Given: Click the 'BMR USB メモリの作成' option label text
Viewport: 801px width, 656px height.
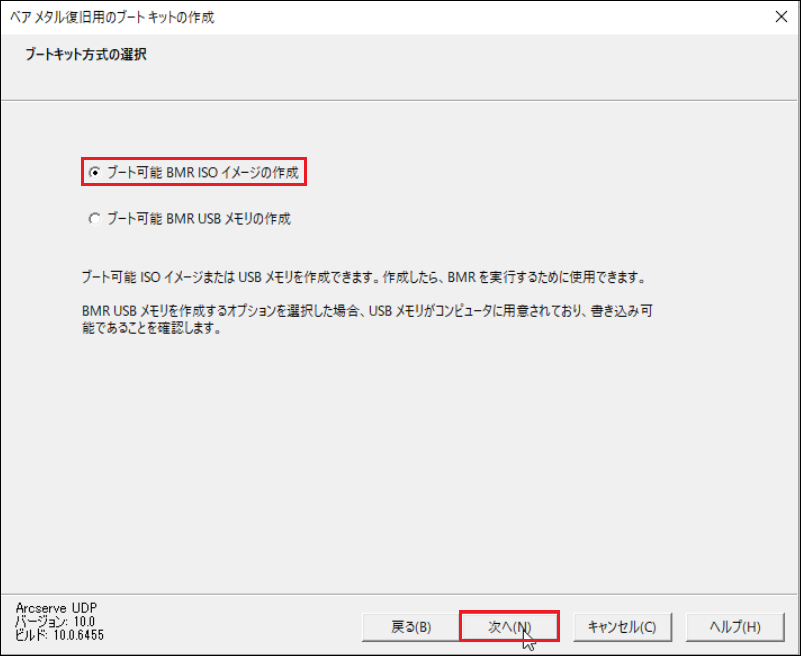Looking at the screenshot, I should click(x=199, y=219).
